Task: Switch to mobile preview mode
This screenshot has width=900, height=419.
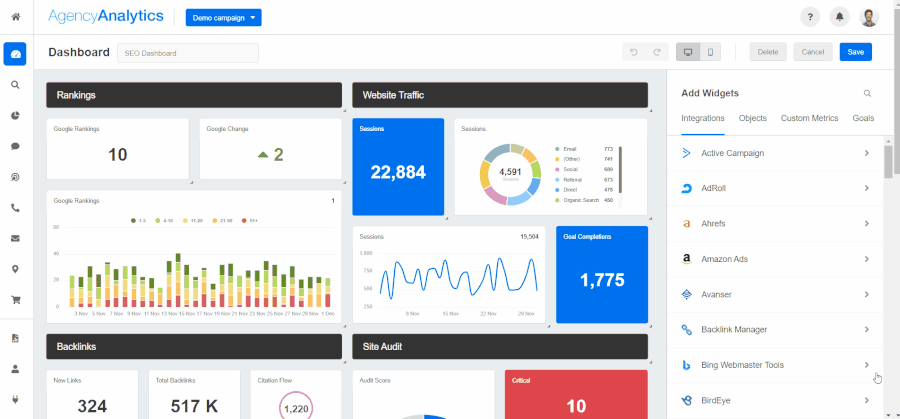Action: (x=710, y=52)
